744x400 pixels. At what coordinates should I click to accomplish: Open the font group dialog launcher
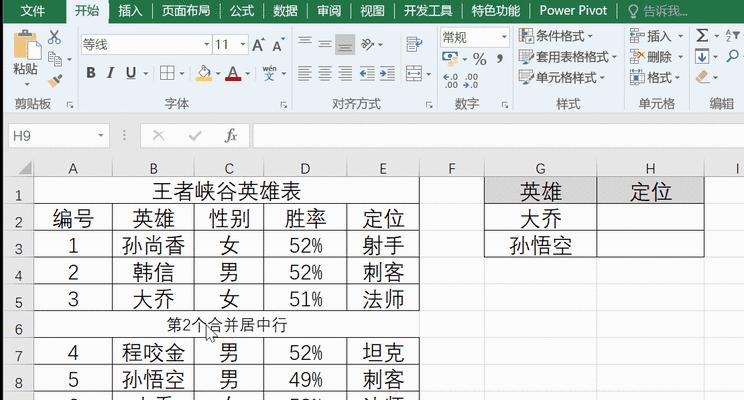click(284, 105)
